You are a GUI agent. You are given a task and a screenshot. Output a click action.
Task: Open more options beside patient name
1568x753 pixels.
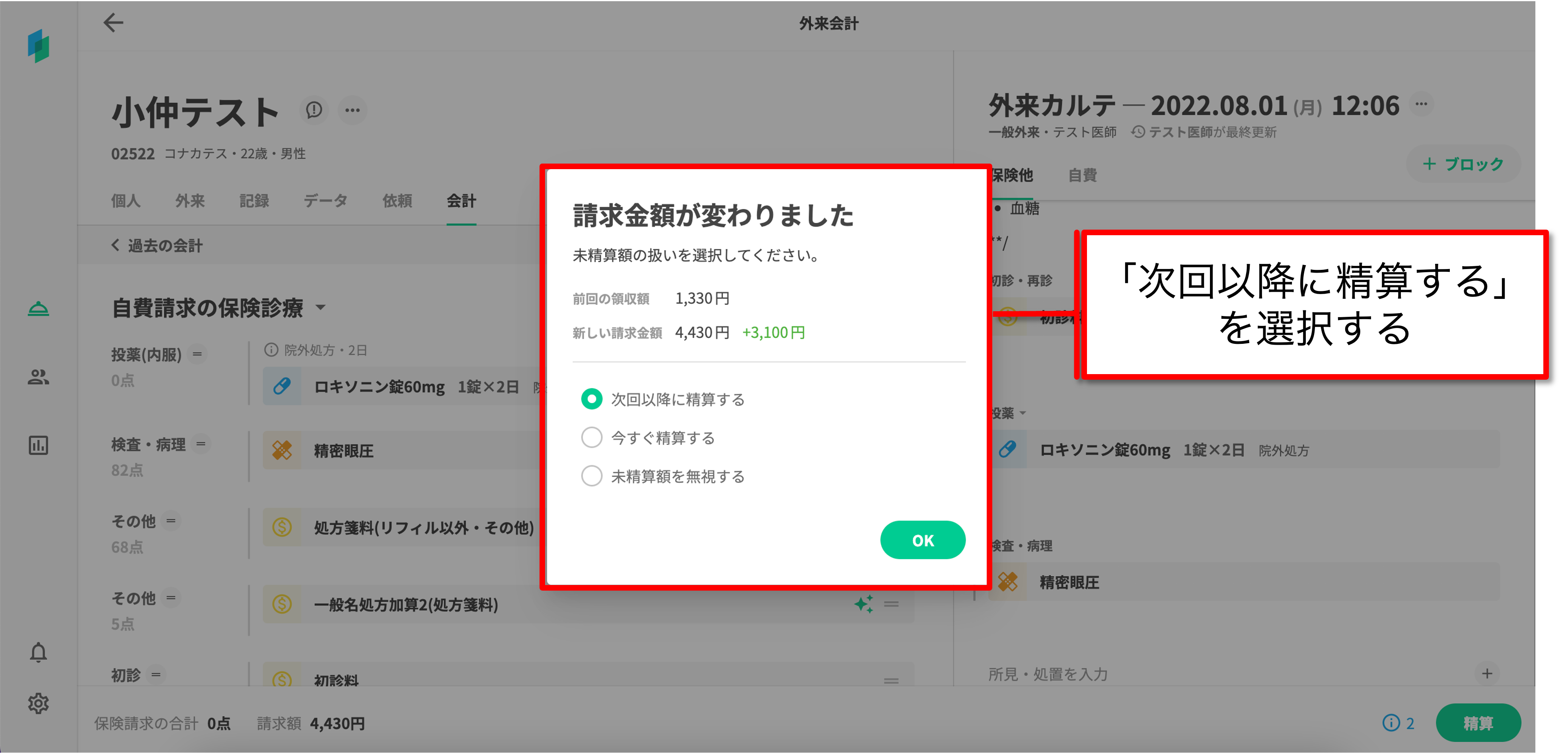pos(353,110)
